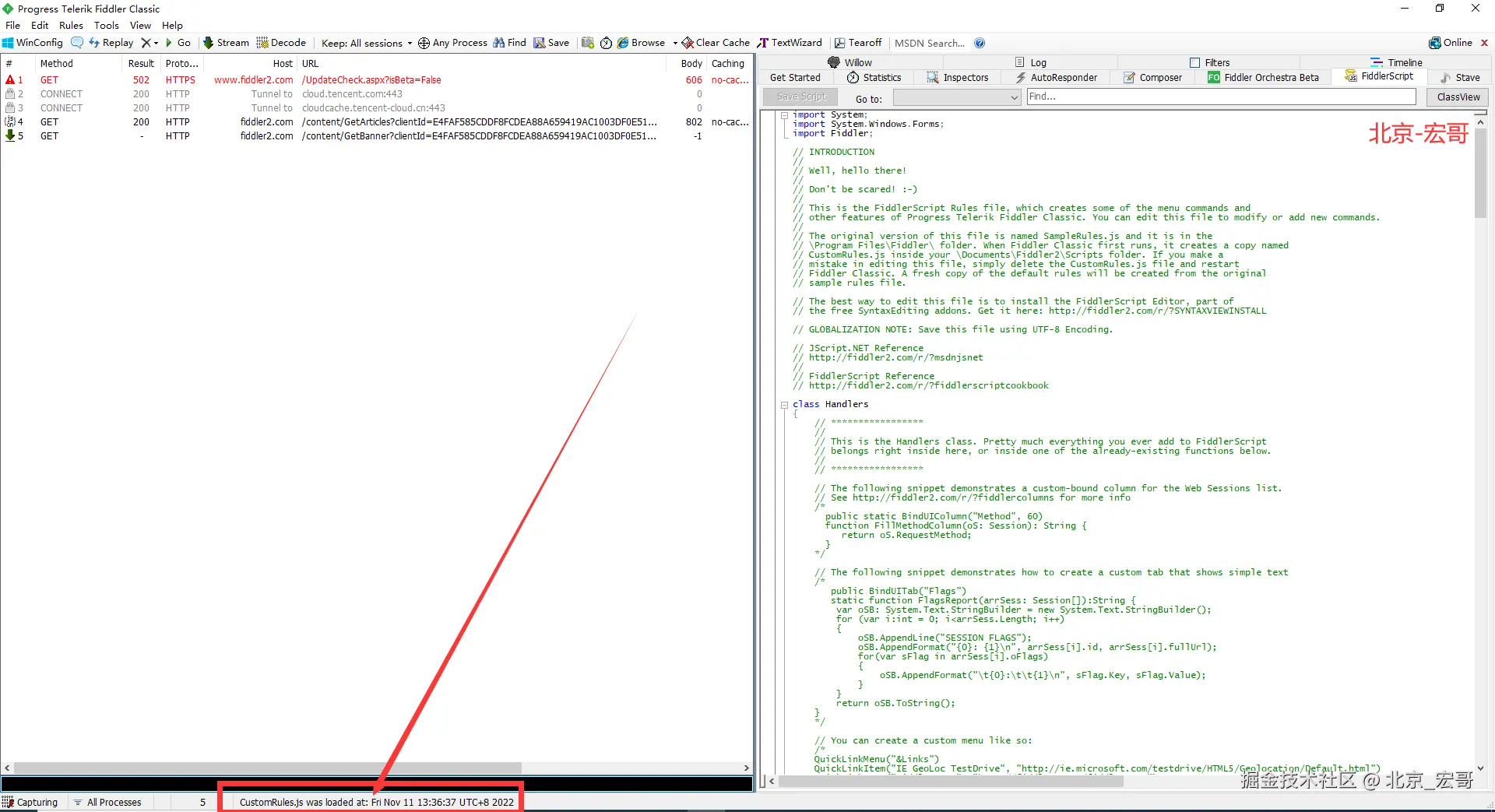This screenshot has width=1495, height=812.
Task: Open the Go to combo box
Action: [x=956, y=97]
